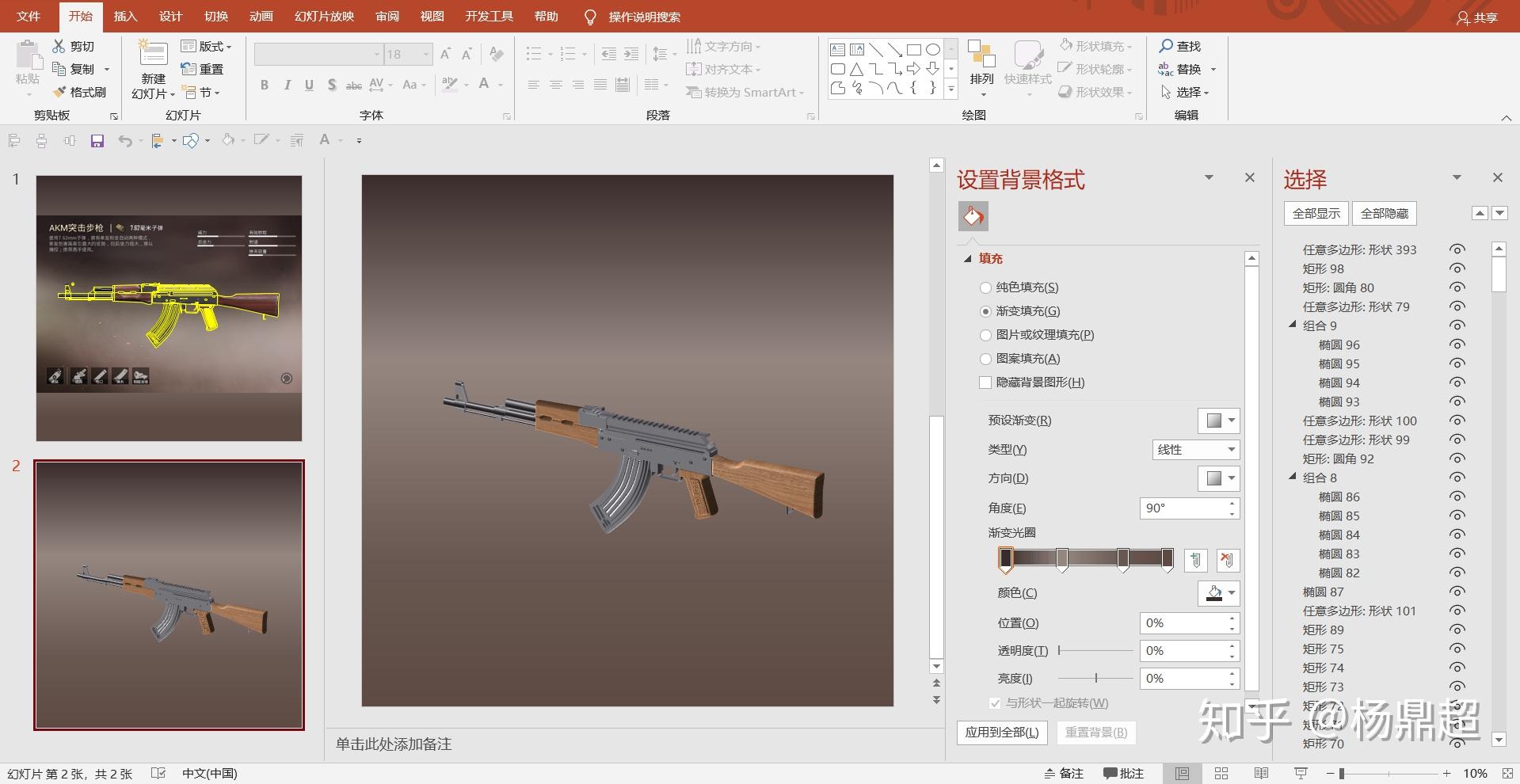Click the Show All (全部显示) button

click(x=1316, y=213)
